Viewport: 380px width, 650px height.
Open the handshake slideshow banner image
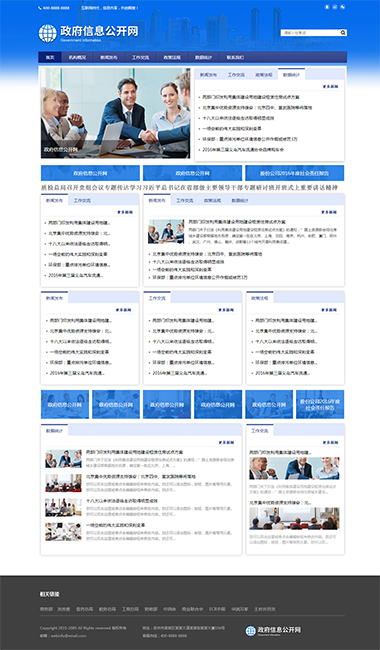click(116, 113)
